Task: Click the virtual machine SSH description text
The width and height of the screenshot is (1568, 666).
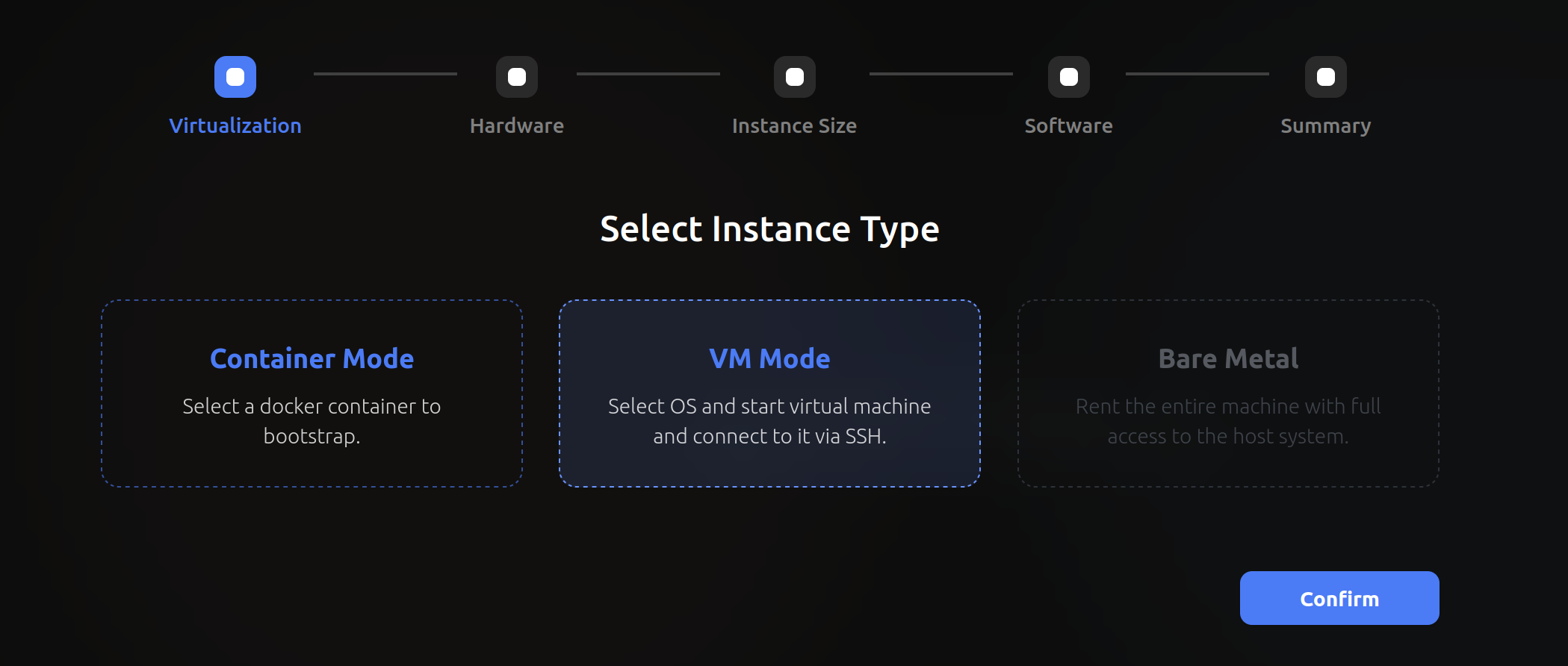Action: click(x=769, y=421)
